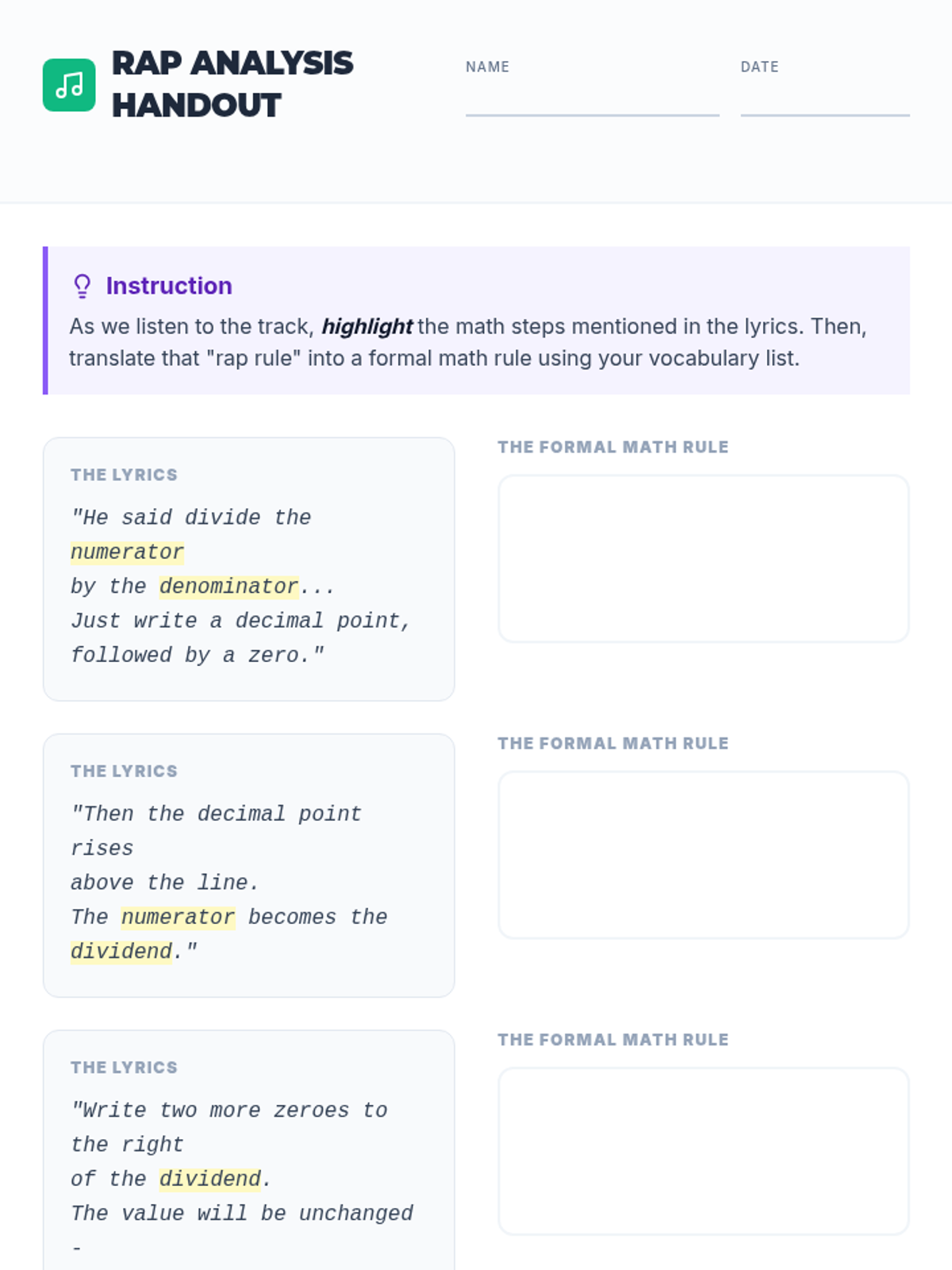Click the second Formal Math Rule box
This screenshot has width=952, height=1270.
coord(704,855)
